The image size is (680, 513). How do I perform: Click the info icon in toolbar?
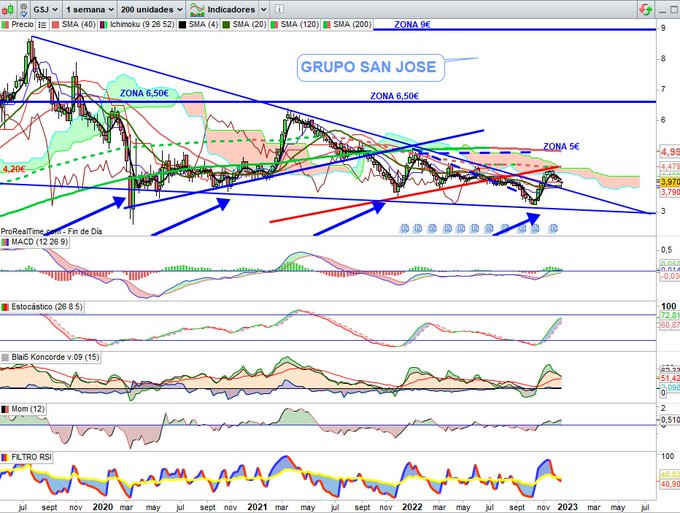279,9
